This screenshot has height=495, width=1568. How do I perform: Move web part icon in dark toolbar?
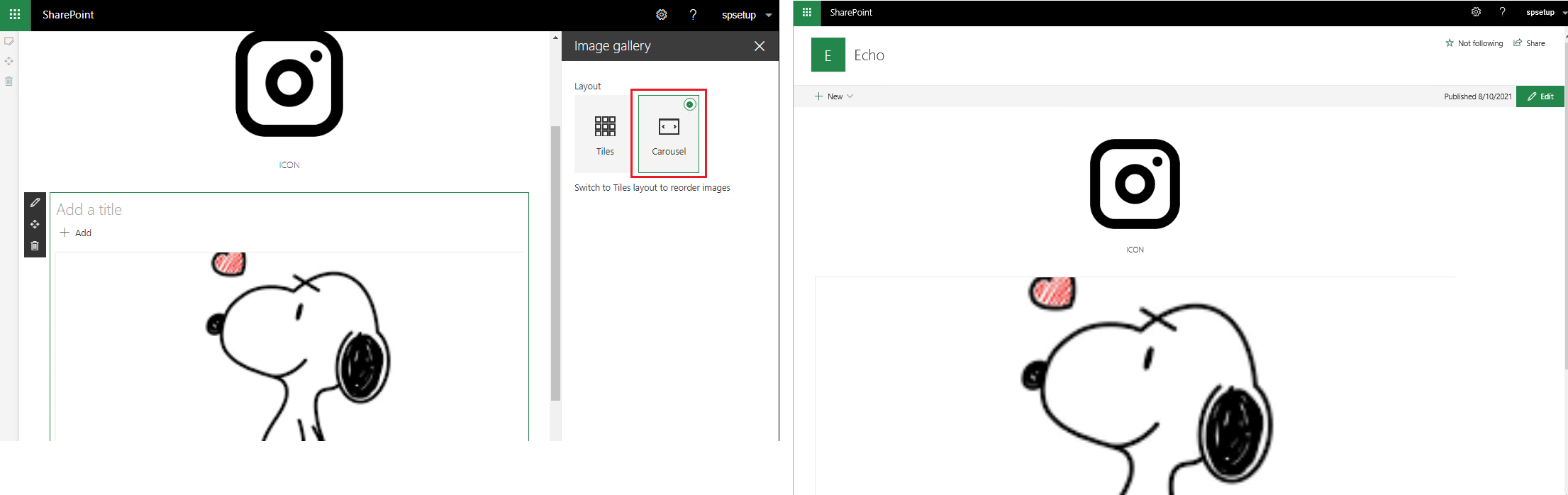coord(35,224)
